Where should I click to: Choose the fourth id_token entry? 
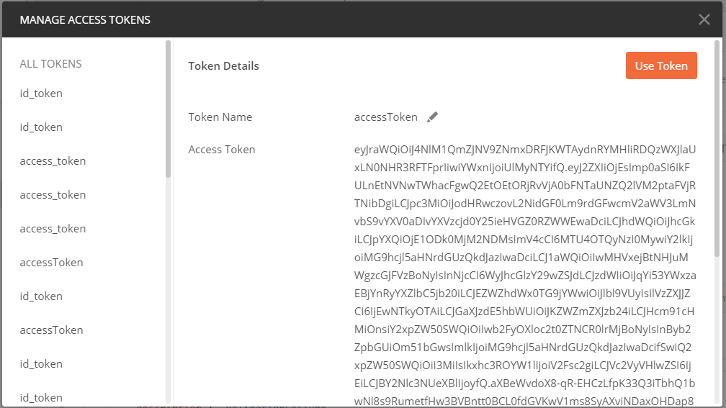pos(41,363)
